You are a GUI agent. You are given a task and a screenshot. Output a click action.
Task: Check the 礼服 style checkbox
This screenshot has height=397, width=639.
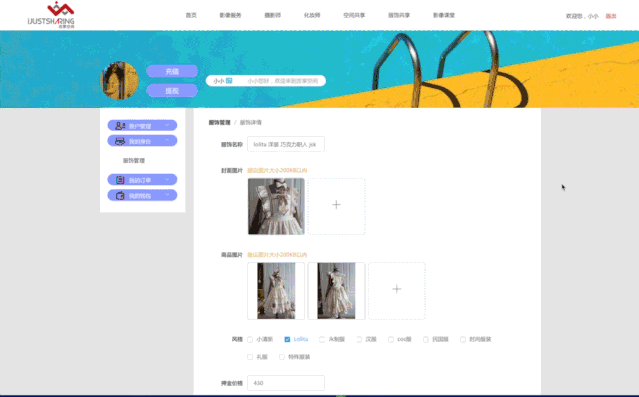point(250,357)
